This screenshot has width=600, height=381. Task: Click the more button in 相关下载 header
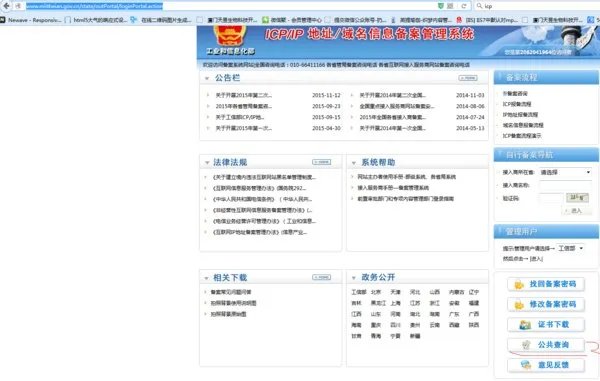321,277
